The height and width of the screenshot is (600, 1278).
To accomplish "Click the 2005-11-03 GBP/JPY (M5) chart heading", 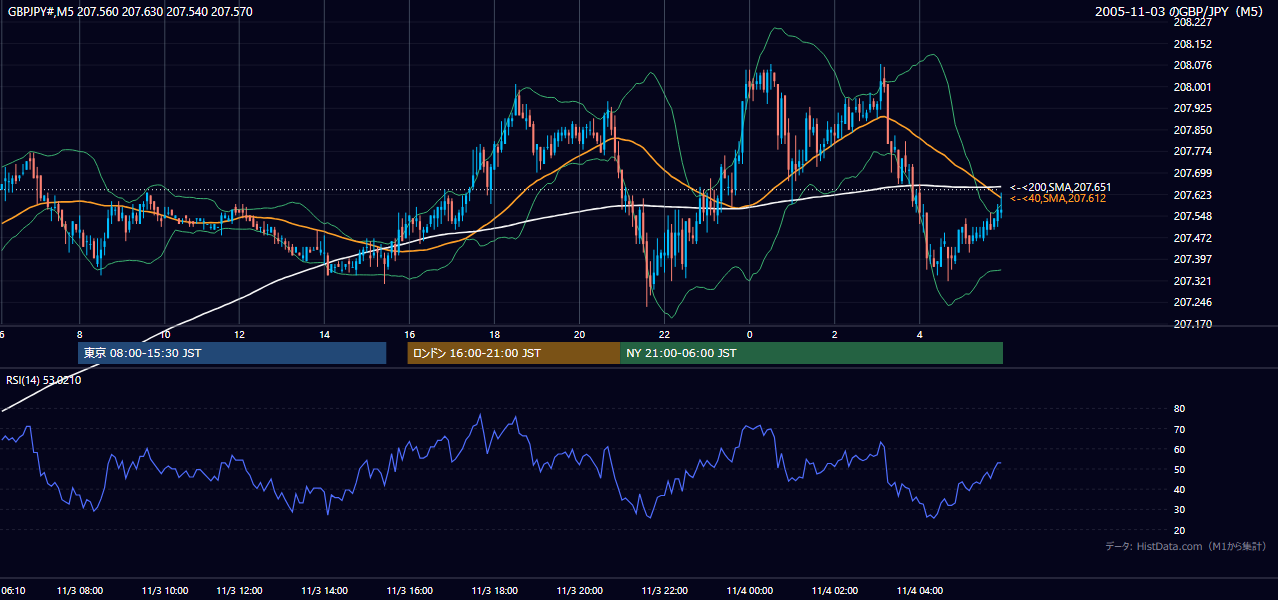I will pos(1181,11).
